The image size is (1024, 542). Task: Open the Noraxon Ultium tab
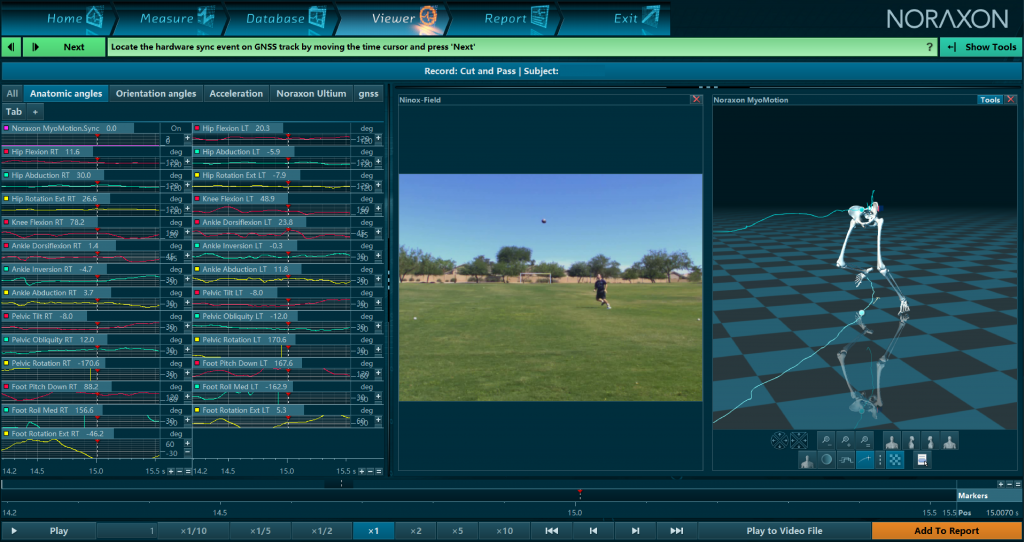(x=311, y=93)
